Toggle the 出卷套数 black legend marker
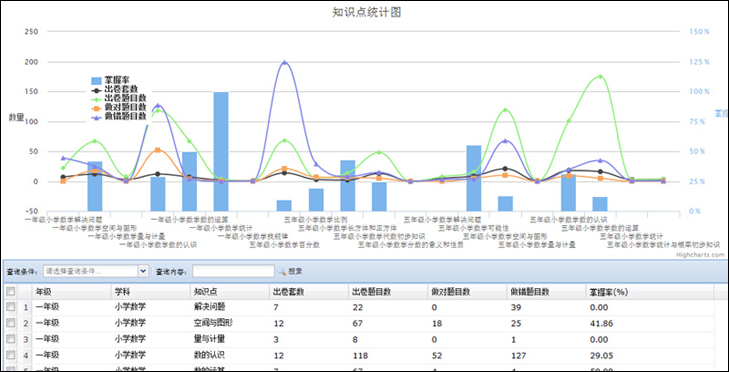 pyautogui.click(x=96, y=89)
